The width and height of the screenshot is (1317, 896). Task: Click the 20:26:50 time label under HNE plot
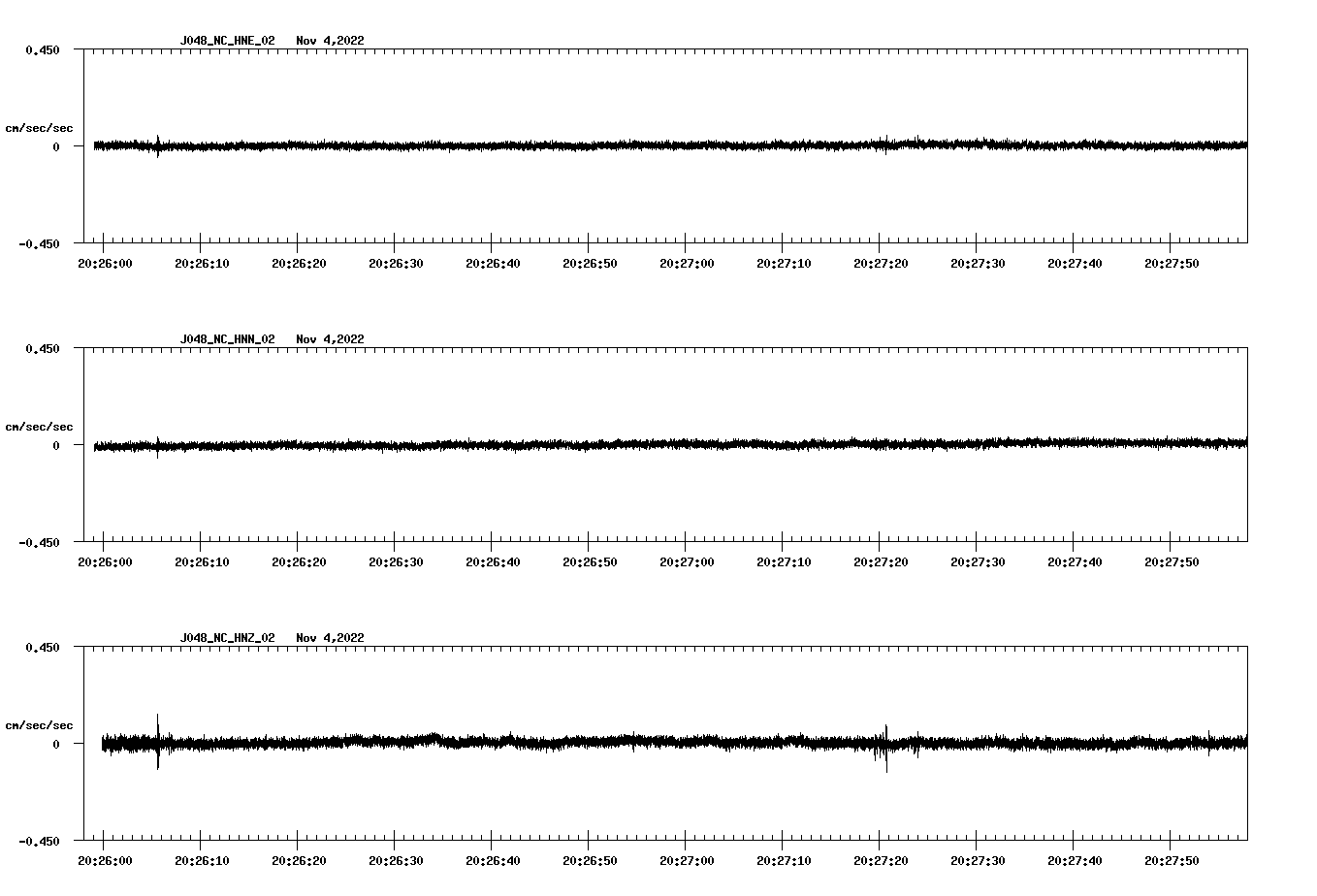[x=590, y=264]
